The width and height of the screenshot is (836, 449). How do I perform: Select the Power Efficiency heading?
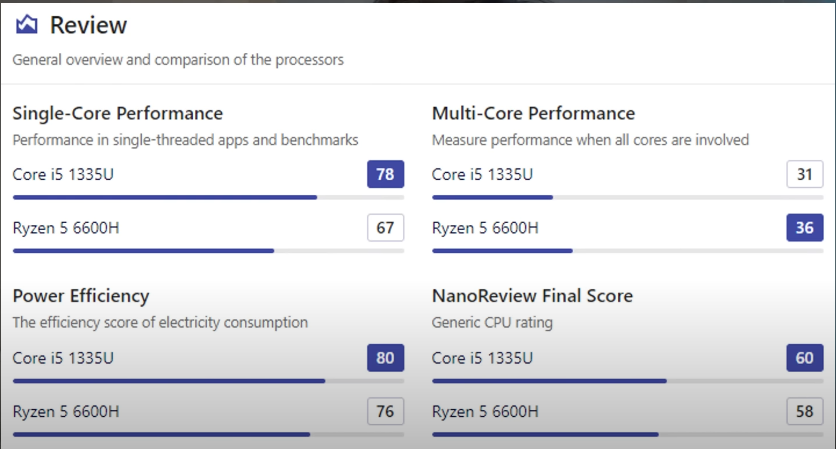[x=81, y=296]
